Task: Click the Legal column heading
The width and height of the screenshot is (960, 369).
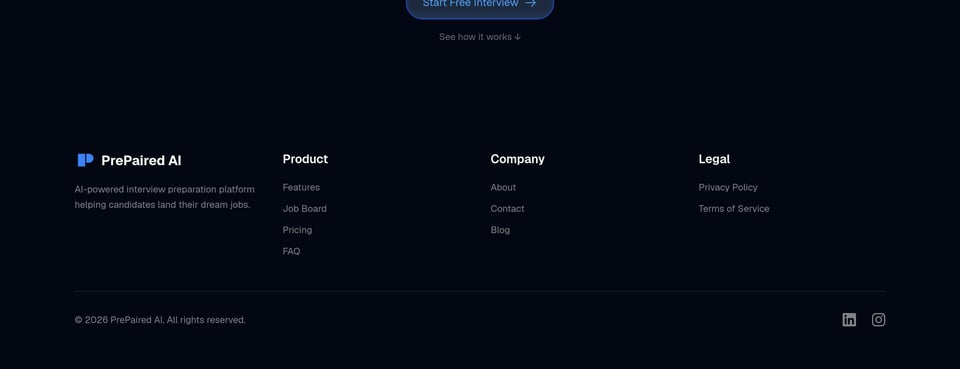Action: (x=714, y=159)
